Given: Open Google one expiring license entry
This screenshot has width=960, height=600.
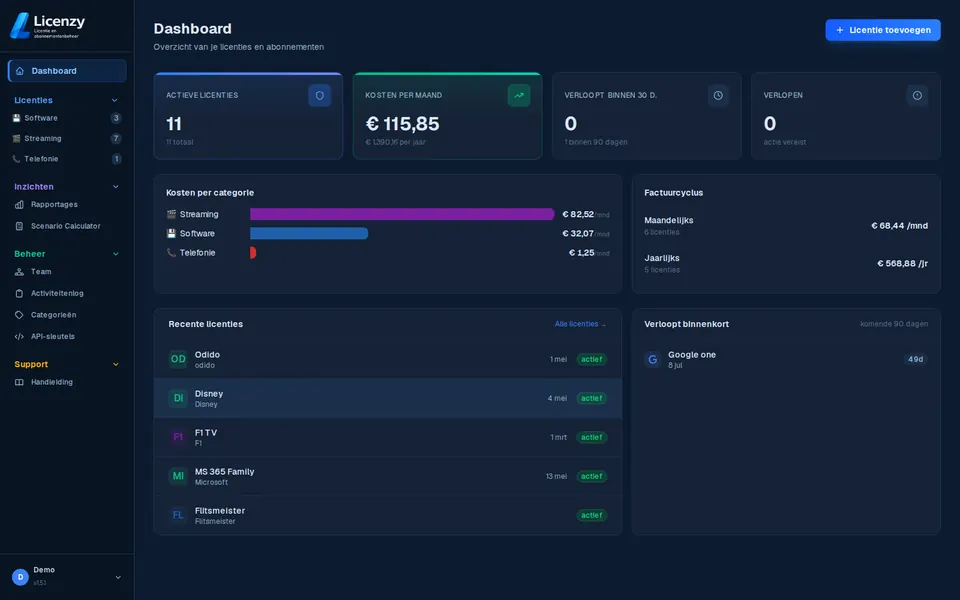Looking at the screenshot, I should (786, 359).
